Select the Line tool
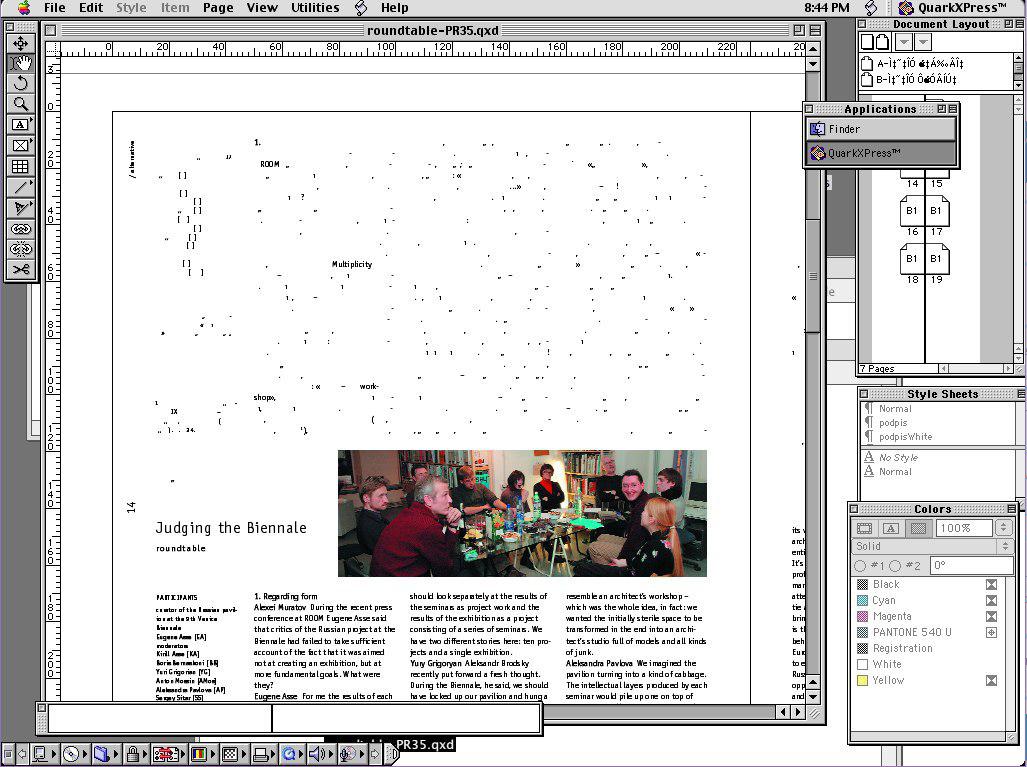Image resolution: width=1027 pixels, height=767 pixels. [x=20, y=187]
